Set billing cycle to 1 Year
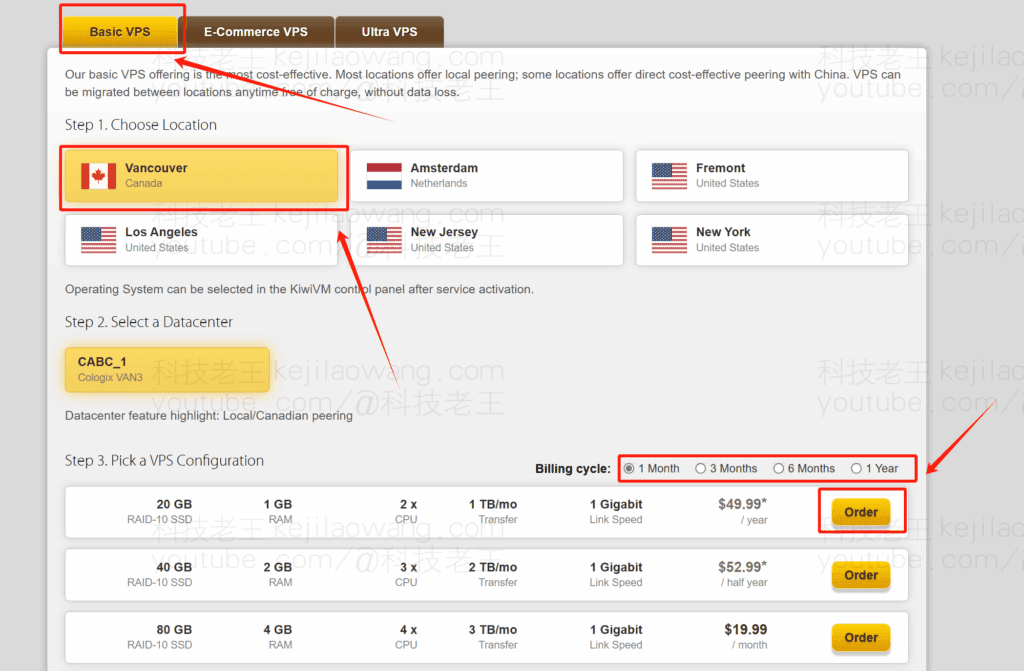 [x=856, y=468]
